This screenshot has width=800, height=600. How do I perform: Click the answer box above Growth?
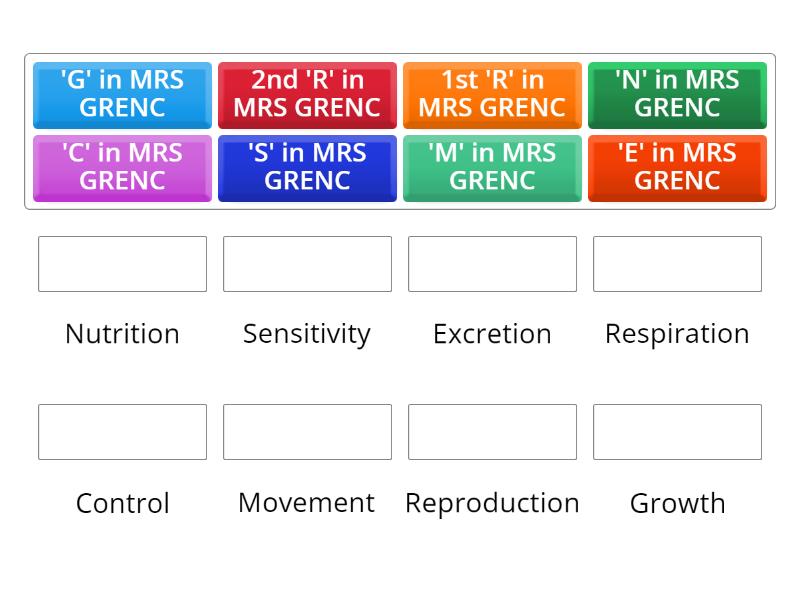(677, 432)
